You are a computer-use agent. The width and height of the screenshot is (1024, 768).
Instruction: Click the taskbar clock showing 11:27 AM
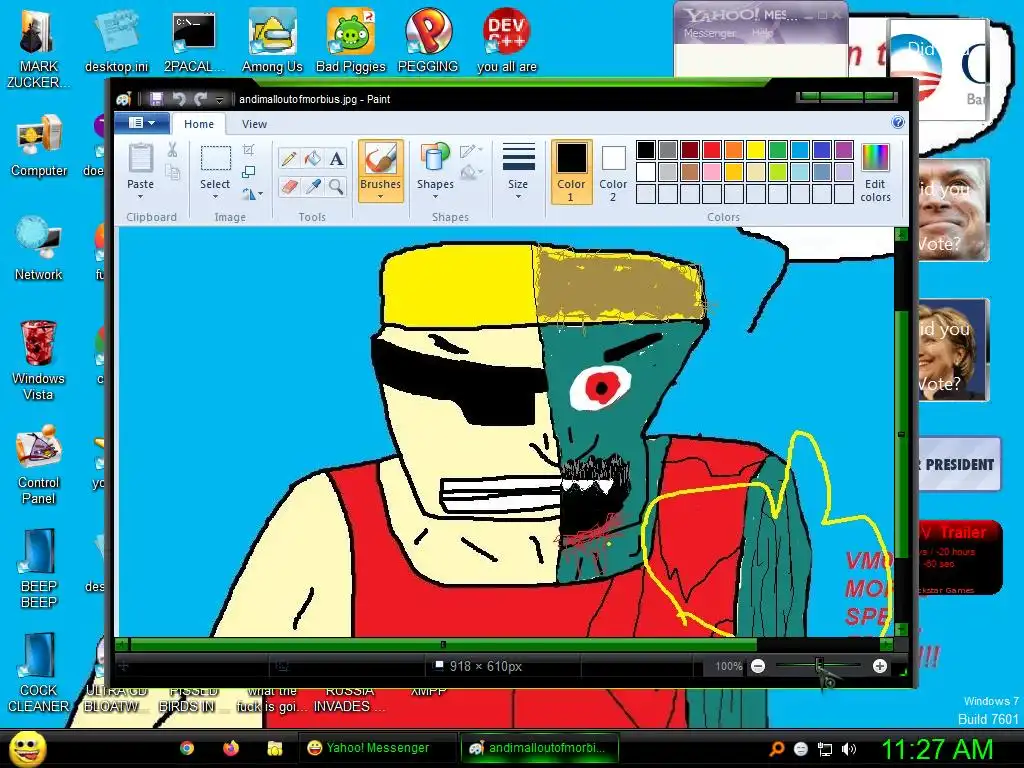click(x=937, y=749)
